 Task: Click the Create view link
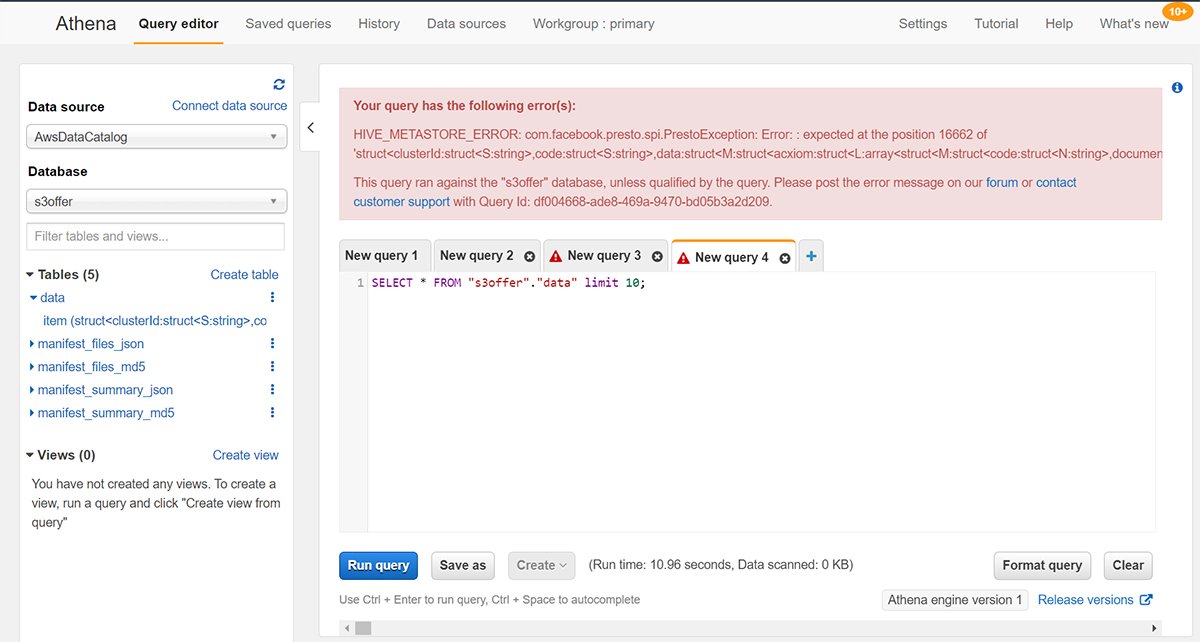click(x=246, y=455)
